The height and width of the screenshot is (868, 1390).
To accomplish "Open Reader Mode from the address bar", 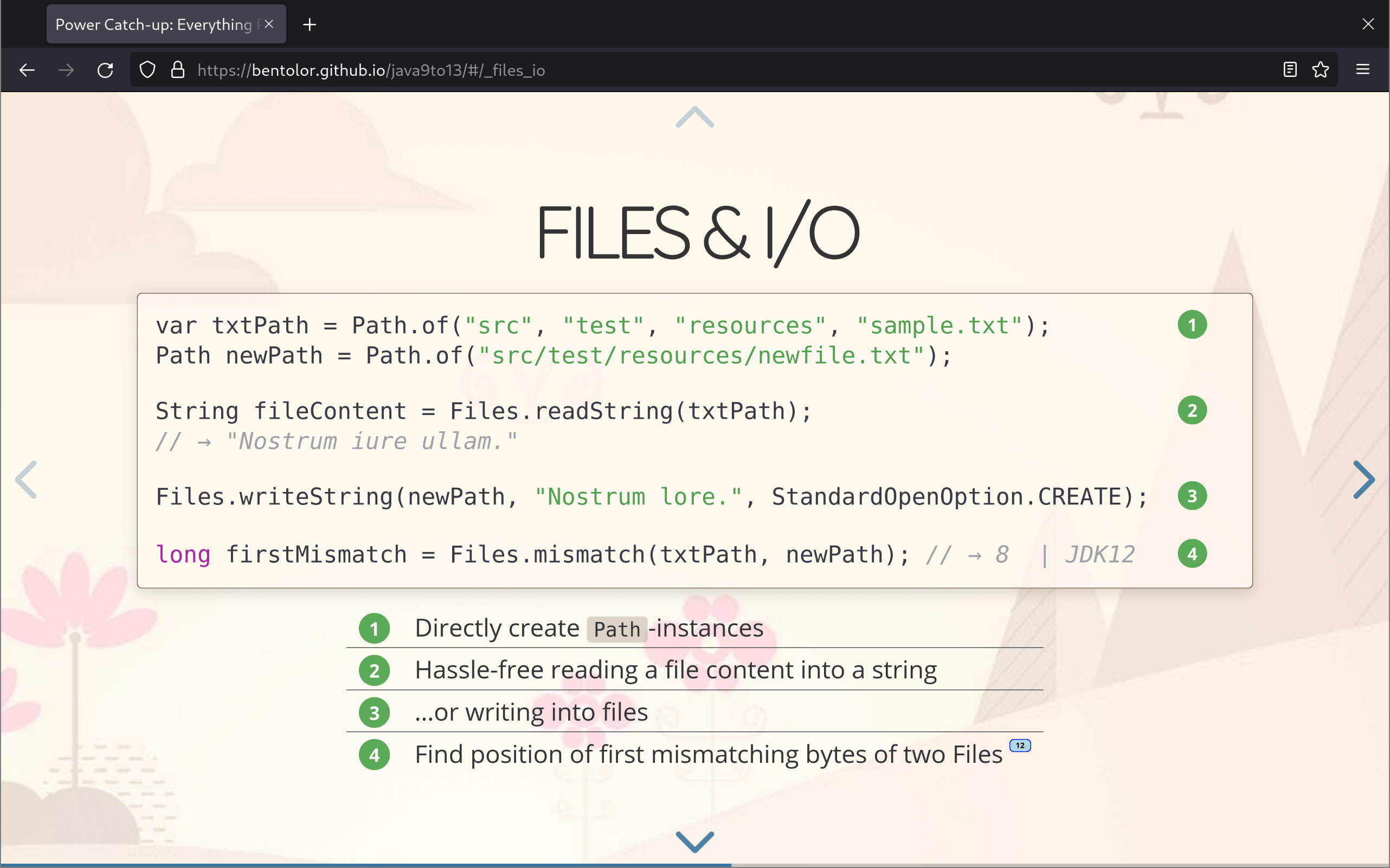I will (1290, 69).
